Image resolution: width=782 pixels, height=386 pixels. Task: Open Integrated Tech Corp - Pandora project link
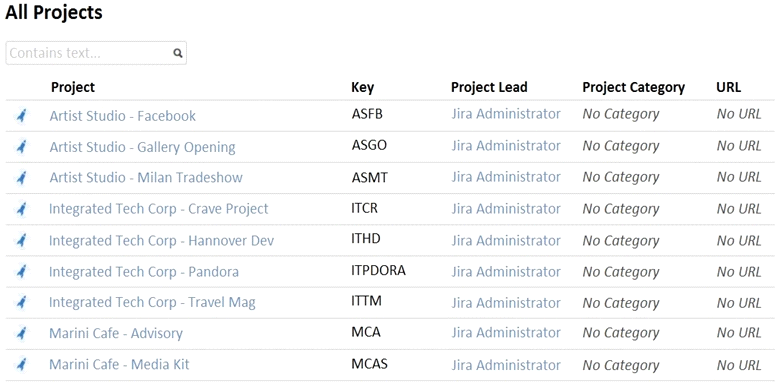[x=144, y=272]
